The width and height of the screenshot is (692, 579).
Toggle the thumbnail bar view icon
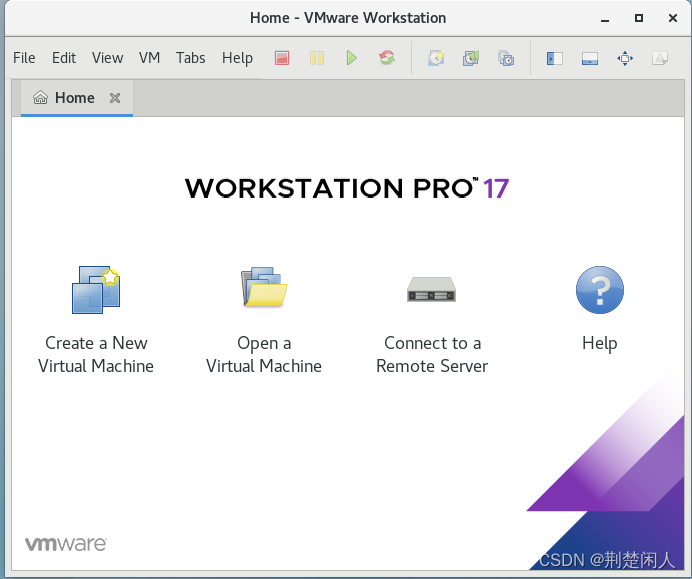click(590, 58)
